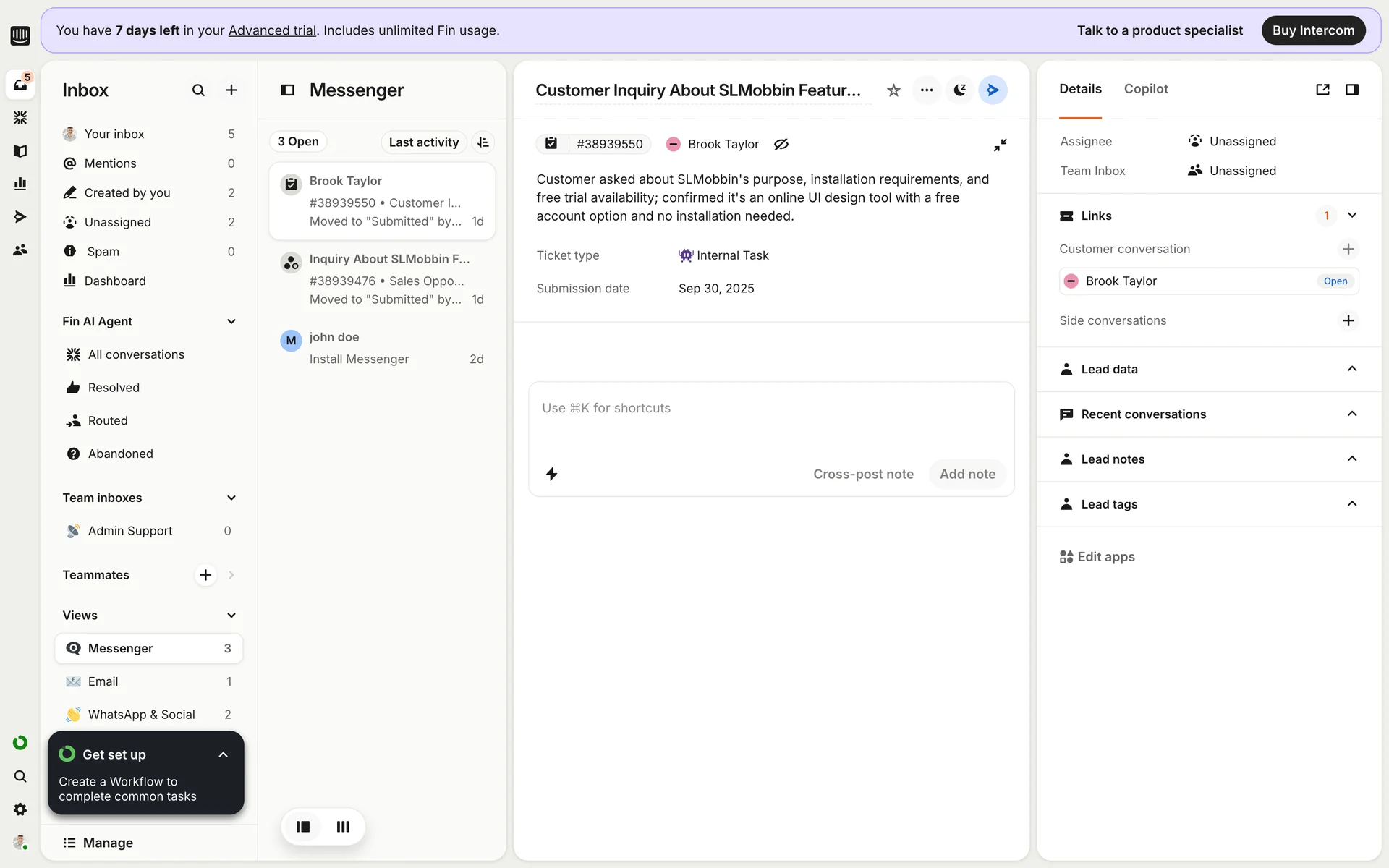The height and width of the screenshot is (868, 1389).
Task: Toggle the hidden-eye visibility icon beside Brook Taylor
Action: pos(781,144)
